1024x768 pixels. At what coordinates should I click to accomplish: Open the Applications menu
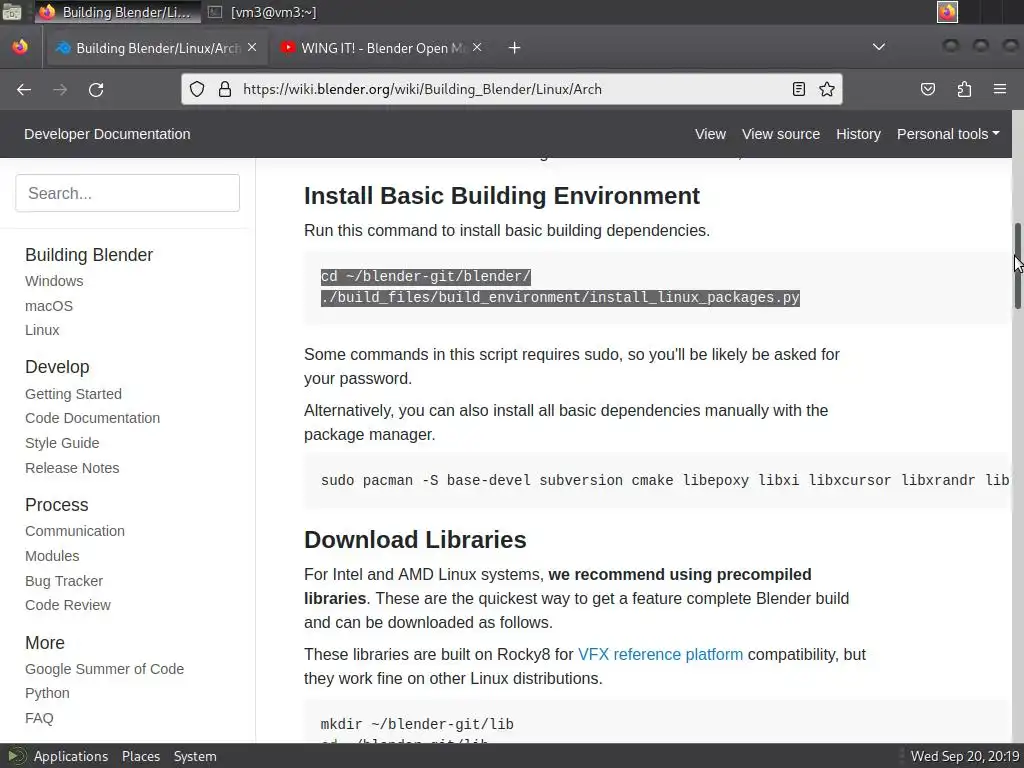coord(71,756)
